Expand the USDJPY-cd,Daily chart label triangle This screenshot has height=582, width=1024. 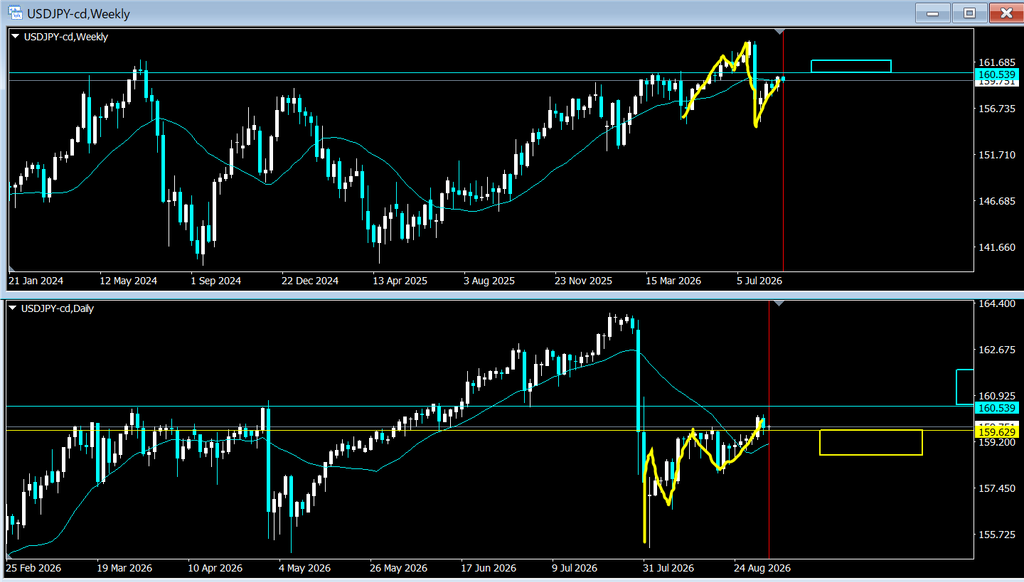click(x=13, y=308)
